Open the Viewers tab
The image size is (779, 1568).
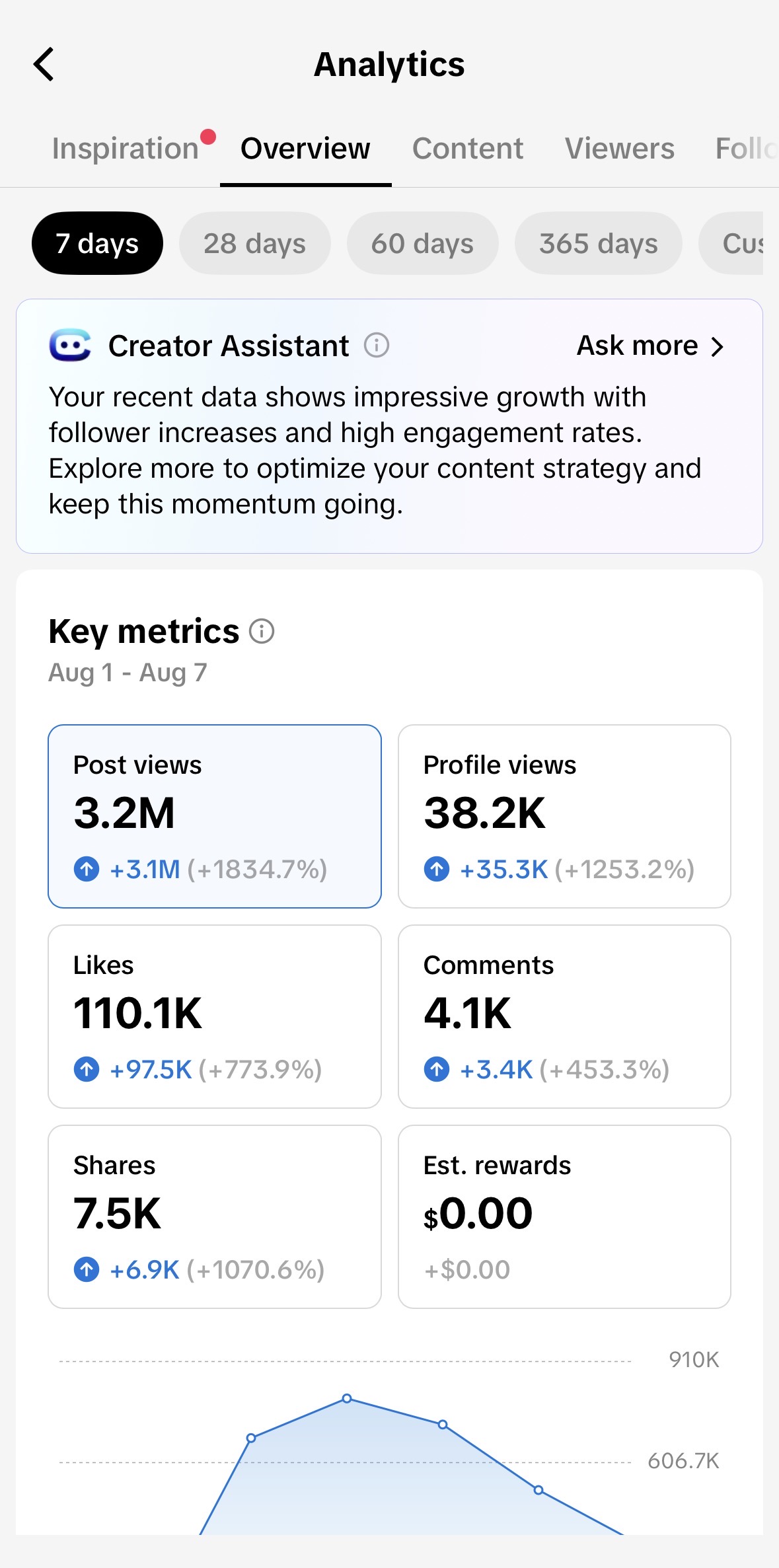pyautogui.click(x=620, y=148)
